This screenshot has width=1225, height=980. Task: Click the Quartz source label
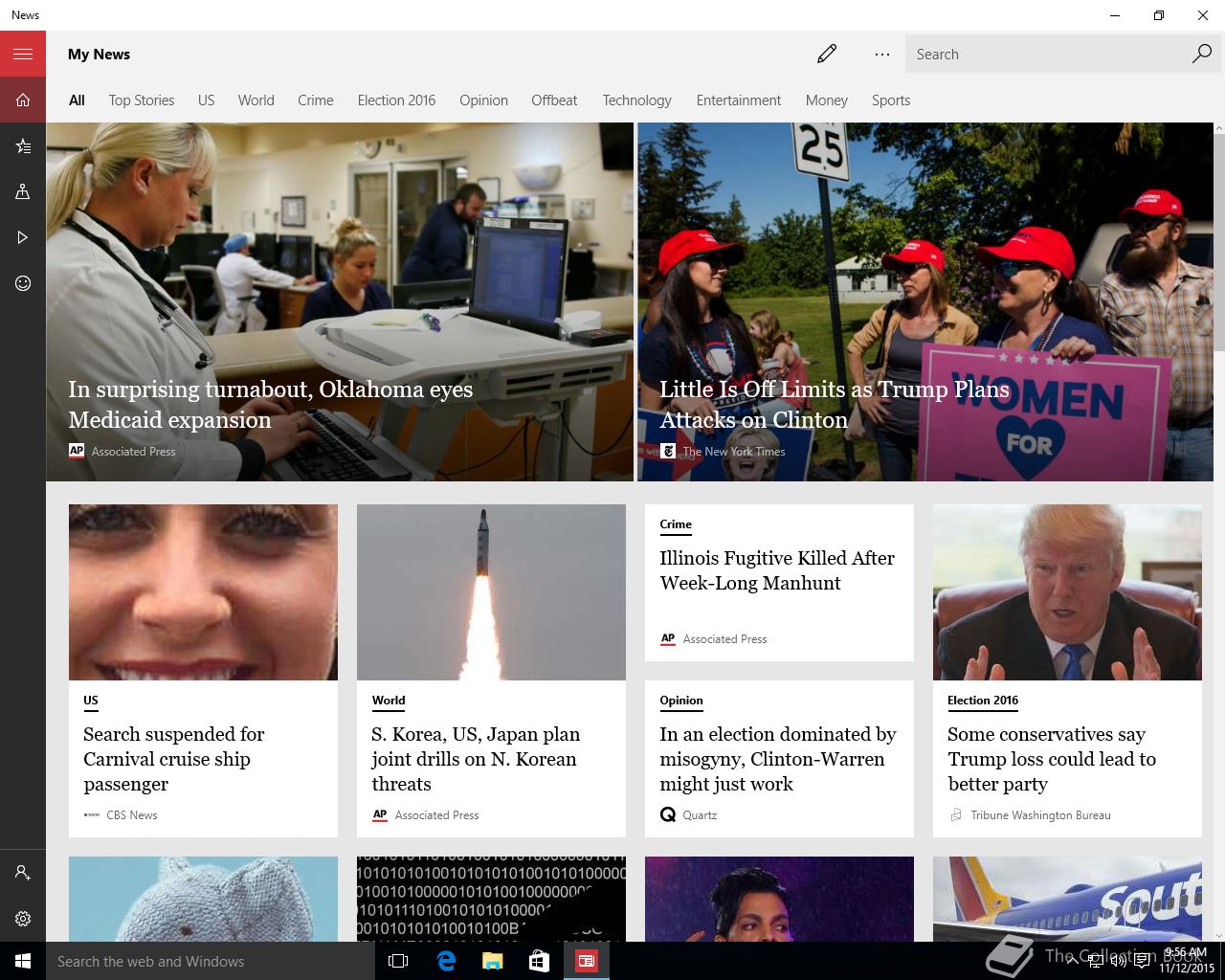pyautogui.click(x=700, y=815)
